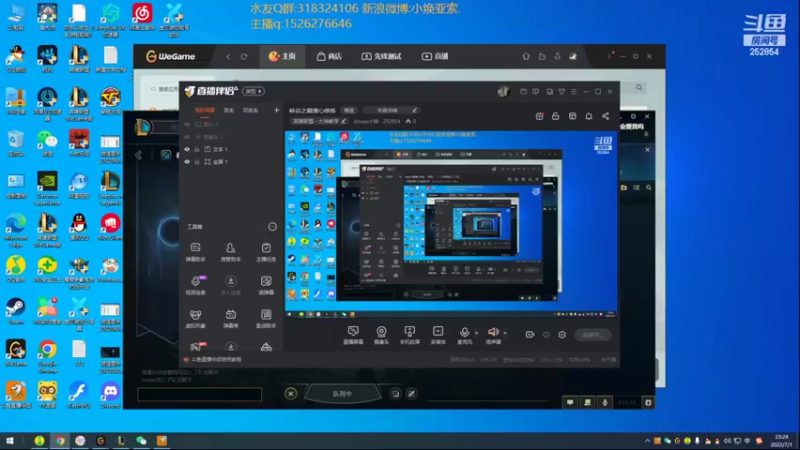800x450 pixels.
Task: Open Windows Start menu
Action: (x=10, y=441)
